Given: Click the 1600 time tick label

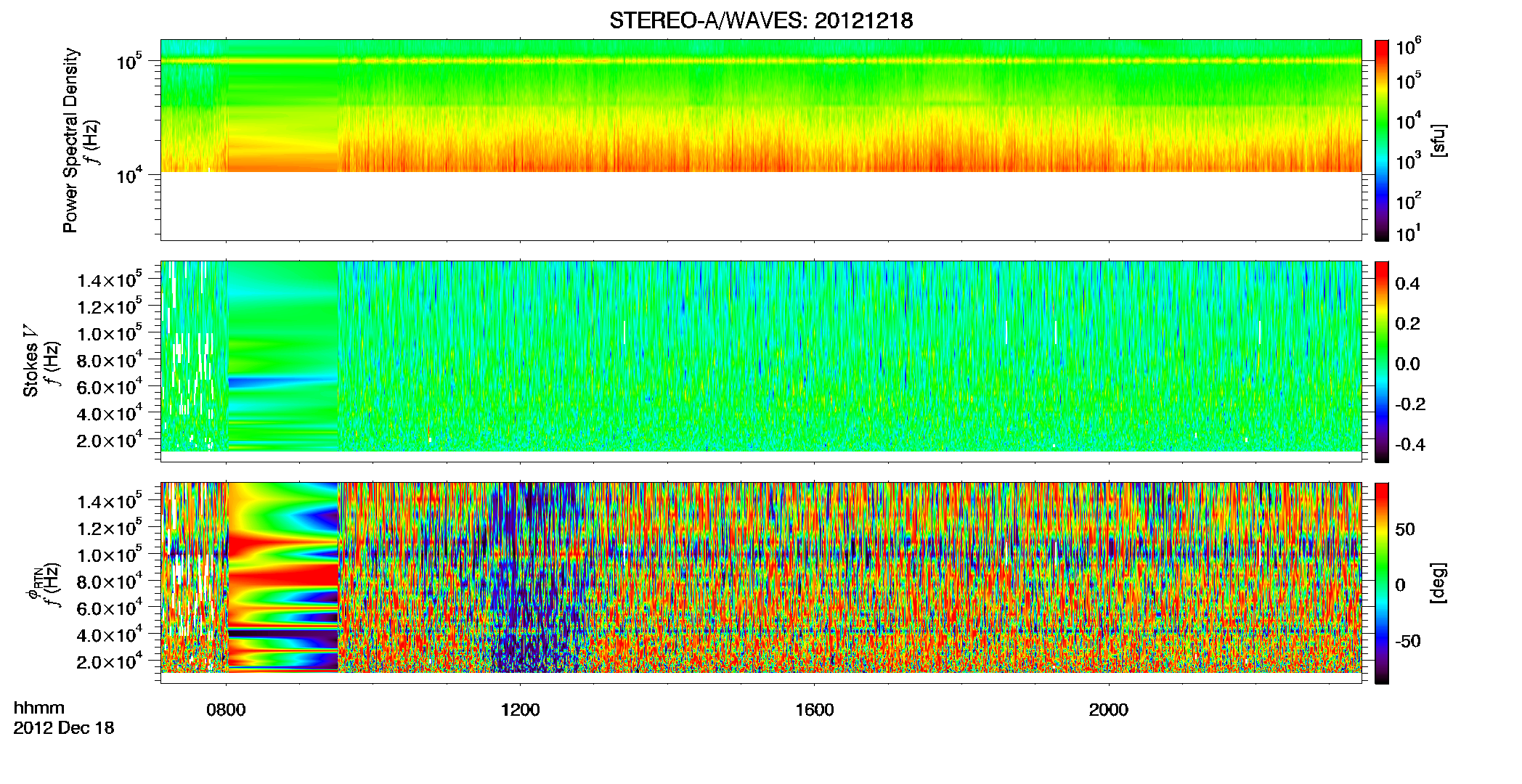Looking at the screenshot, I should click(814, 710).
